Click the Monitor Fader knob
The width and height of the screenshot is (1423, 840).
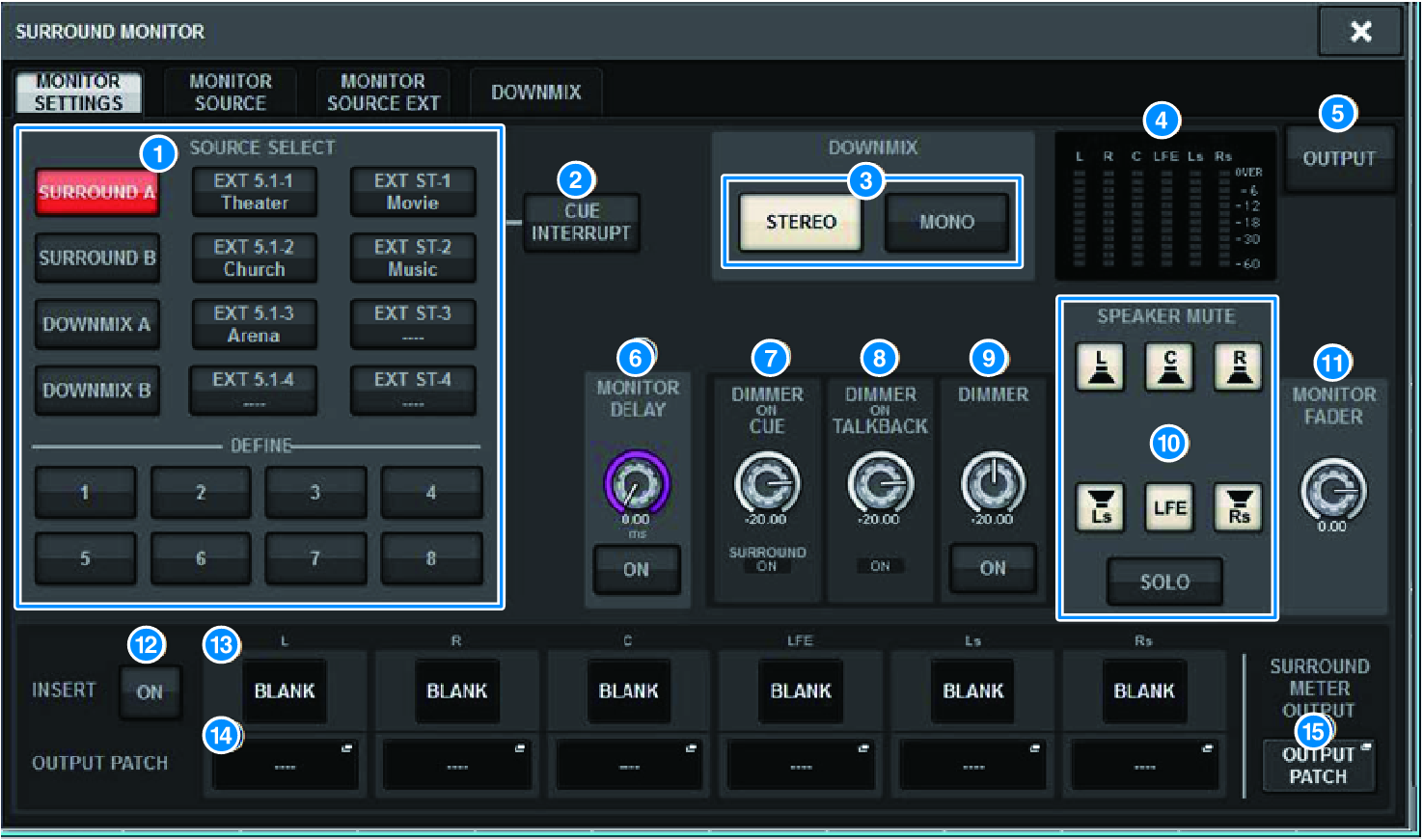coord(1332,490)
